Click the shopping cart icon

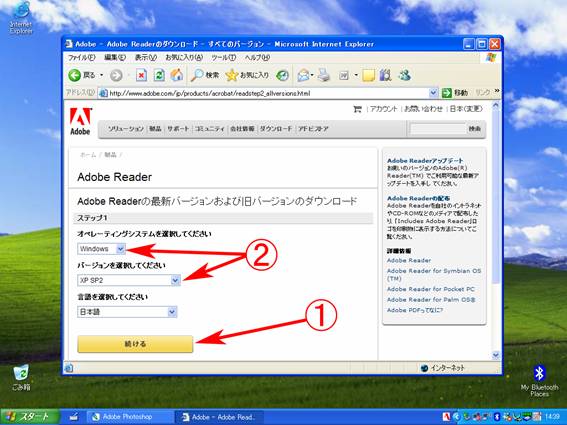pos(357,109)
